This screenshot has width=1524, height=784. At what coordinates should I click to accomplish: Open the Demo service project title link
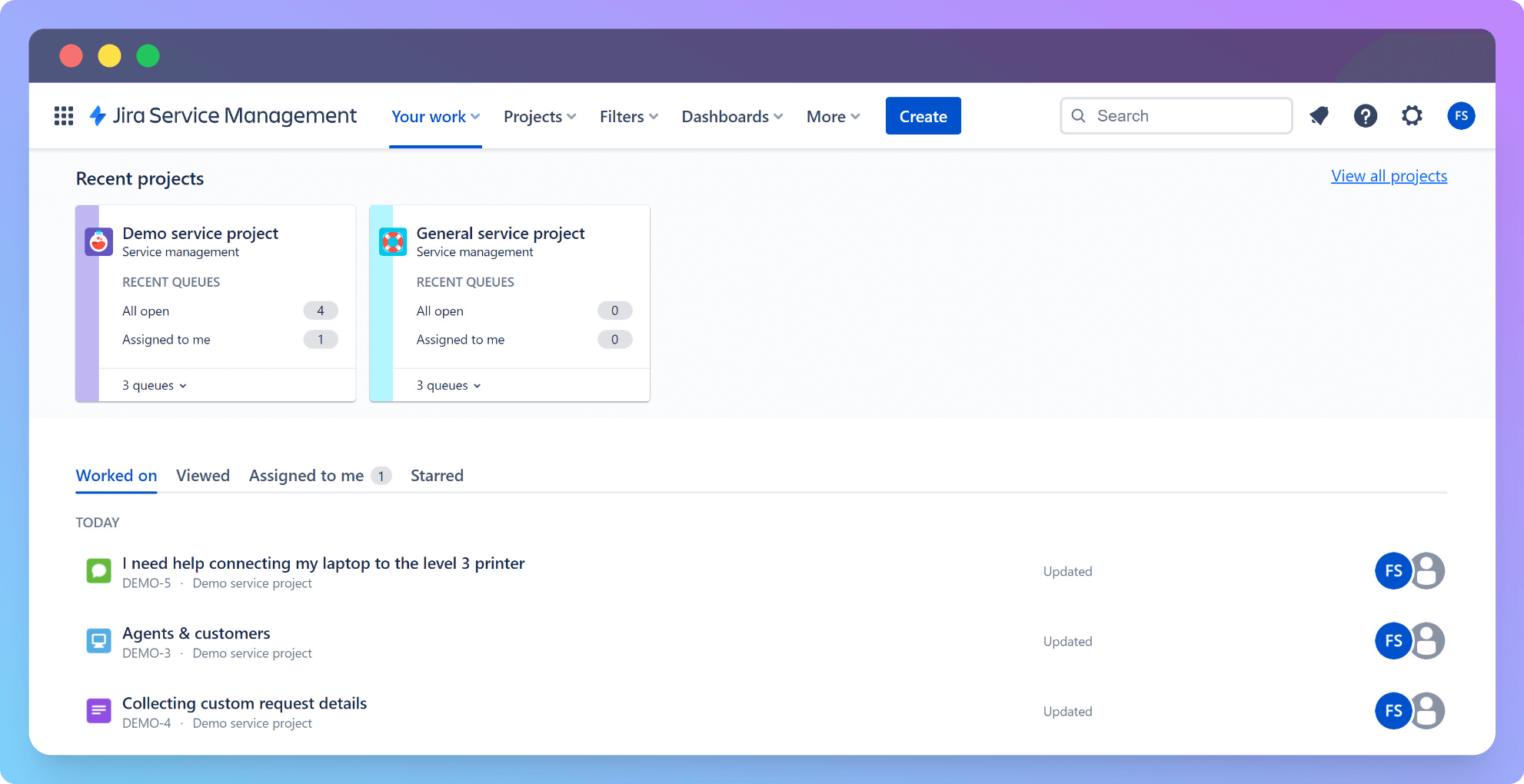tap(200, 234)
